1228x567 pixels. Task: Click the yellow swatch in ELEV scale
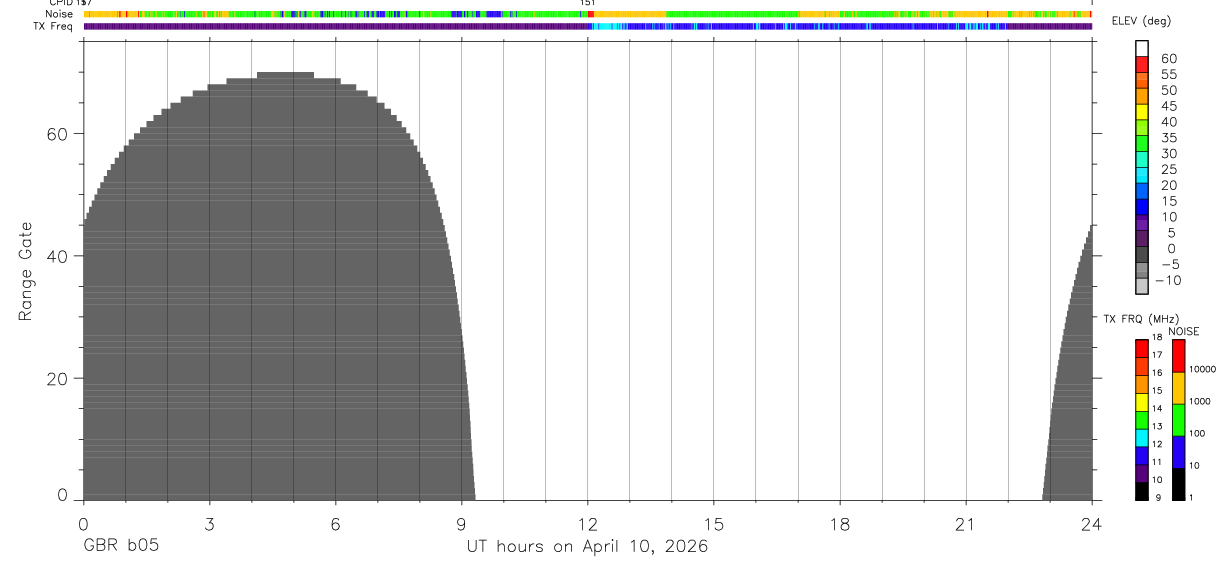[1142, 112]
